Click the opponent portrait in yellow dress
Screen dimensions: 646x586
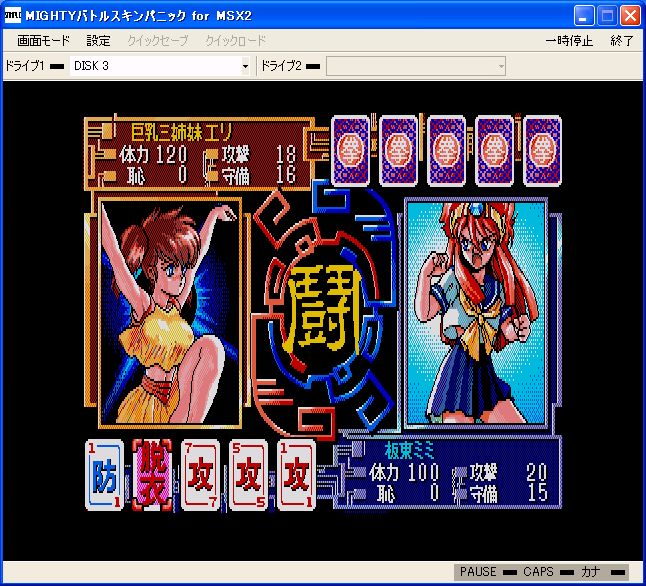(x=170, y=313)
